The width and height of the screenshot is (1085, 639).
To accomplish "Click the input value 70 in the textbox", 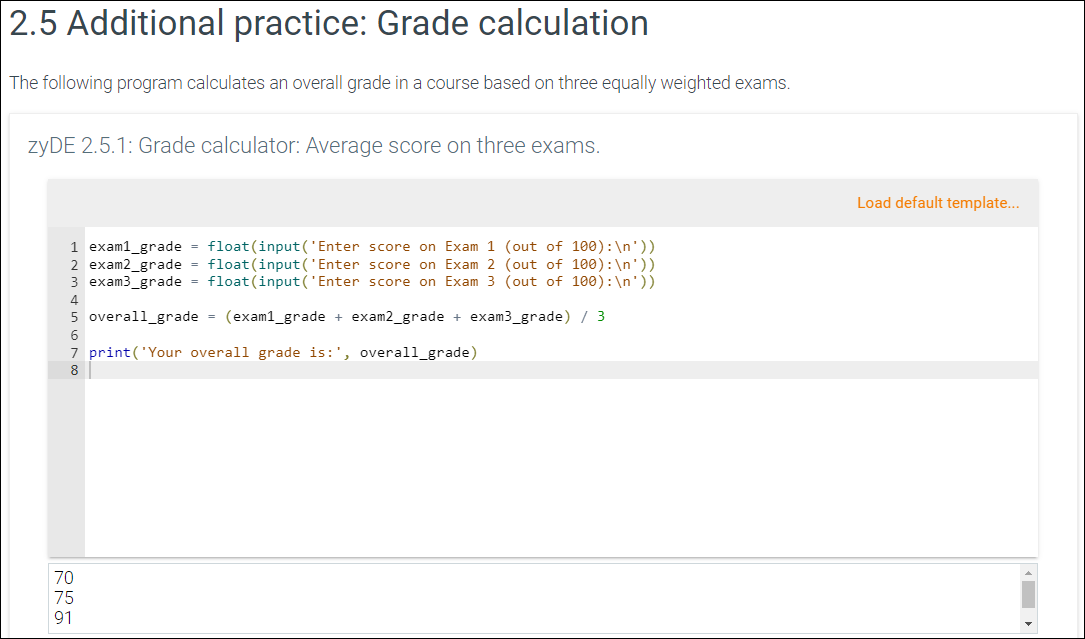I will coord(63,577).
